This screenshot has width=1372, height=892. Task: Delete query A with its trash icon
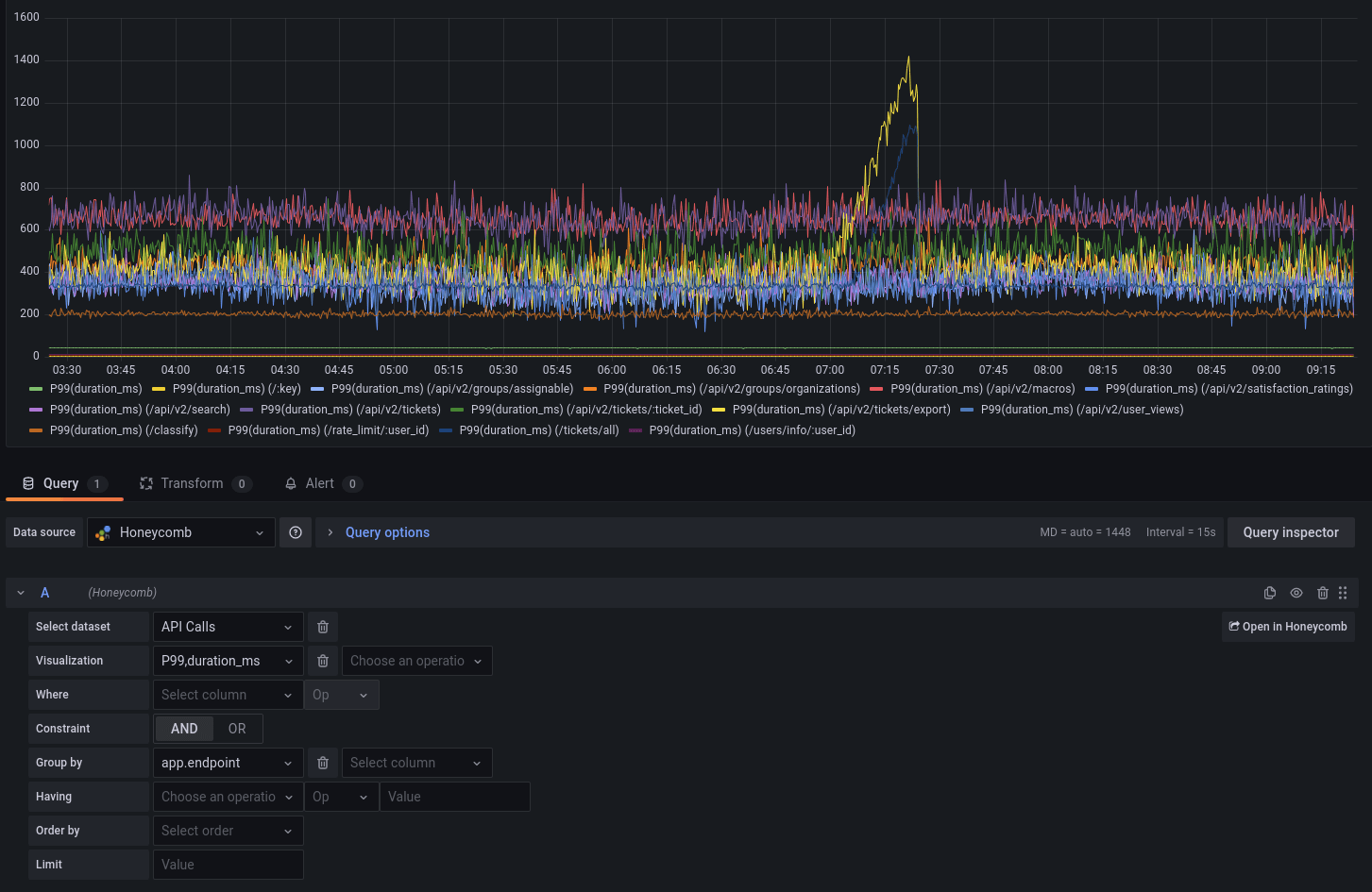tap(1323, 593)
